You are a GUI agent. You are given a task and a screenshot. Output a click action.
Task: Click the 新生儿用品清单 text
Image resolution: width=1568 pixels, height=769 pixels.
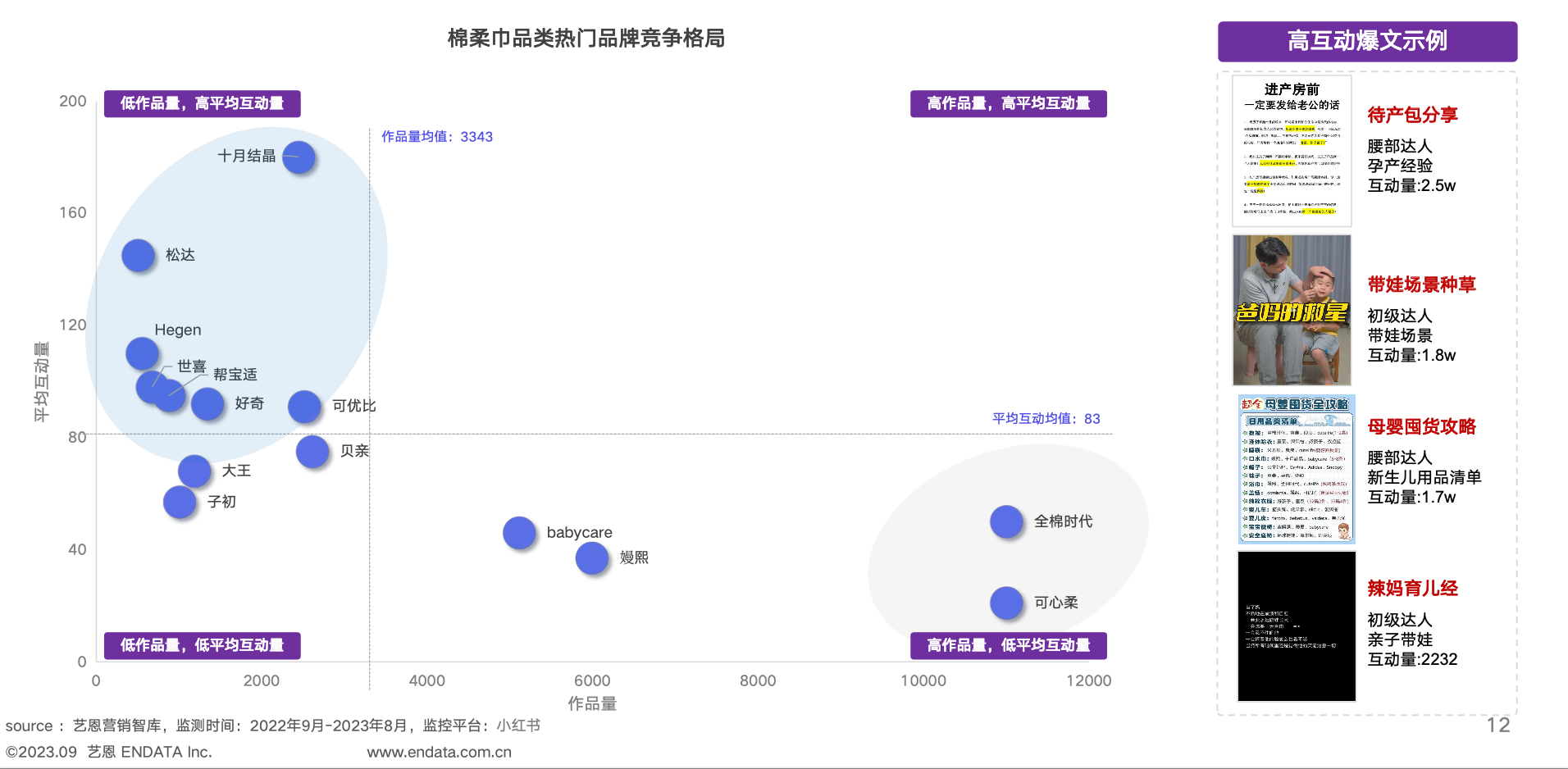(1424, 477)
